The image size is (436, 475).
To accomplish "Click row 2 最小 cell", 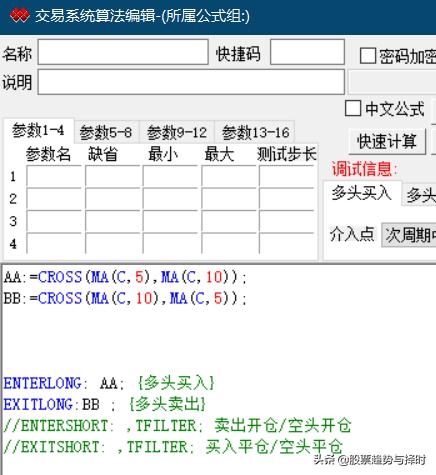I will click(x=170, y=199).
